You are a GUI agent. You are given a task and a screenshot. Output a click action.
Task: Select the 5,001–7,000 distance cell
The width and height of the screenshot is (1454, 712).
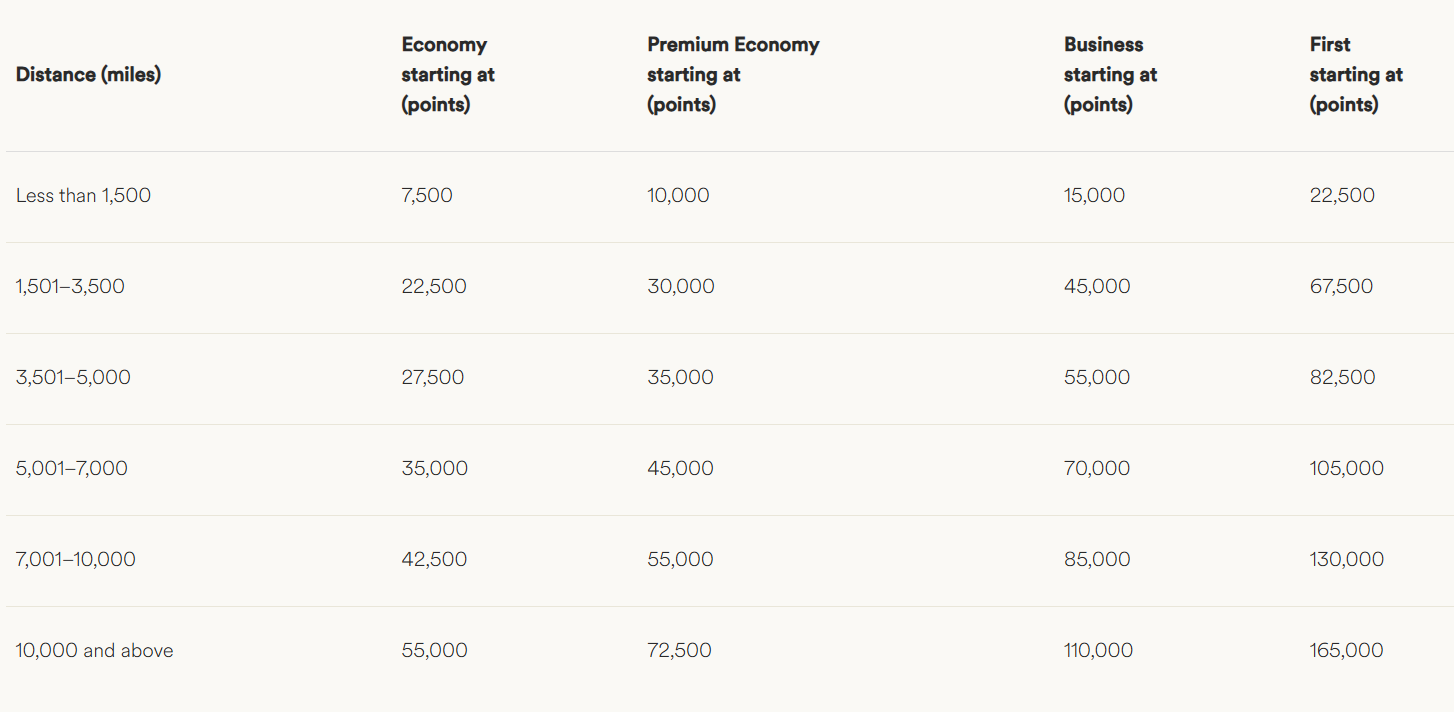(x=72, y=469)
